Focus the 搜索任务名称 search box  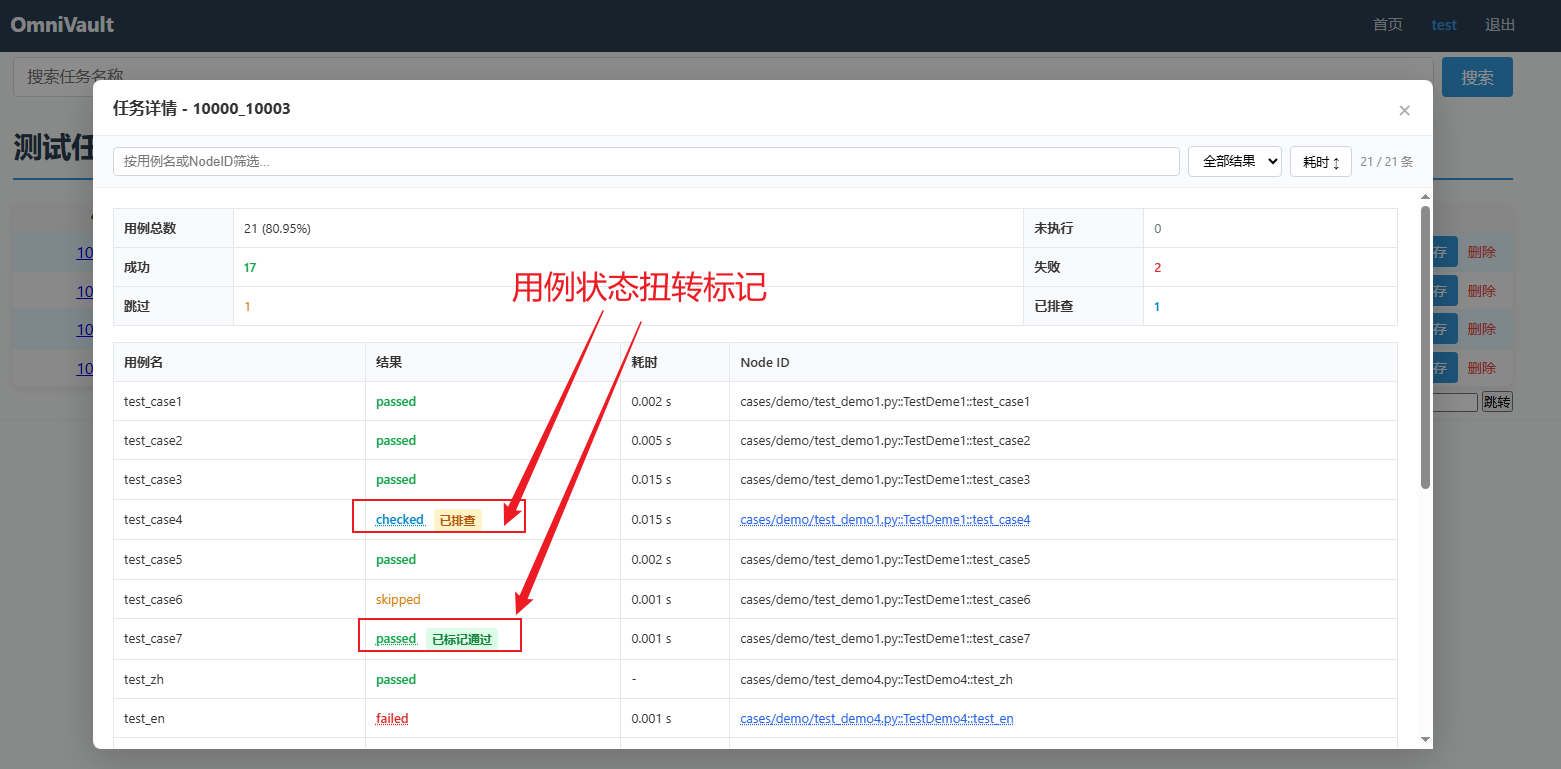click(x=722, y=77)
